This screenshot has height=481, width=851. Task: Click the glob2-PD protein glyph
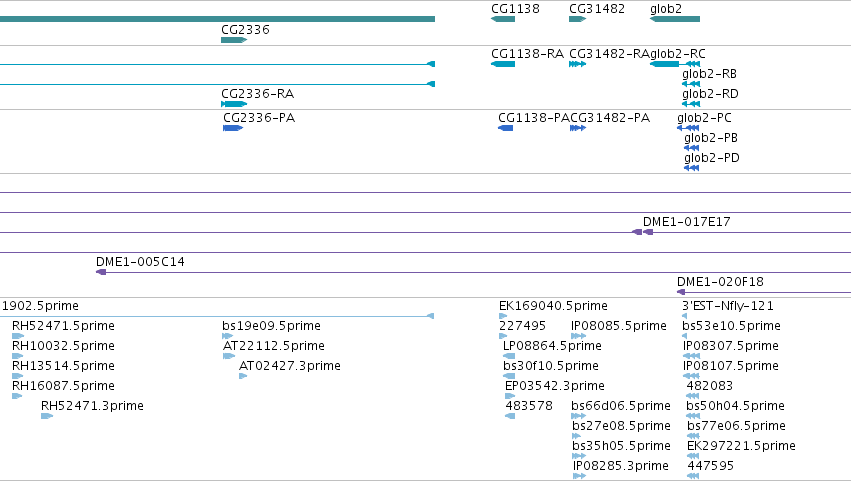(x=691, y=168)
